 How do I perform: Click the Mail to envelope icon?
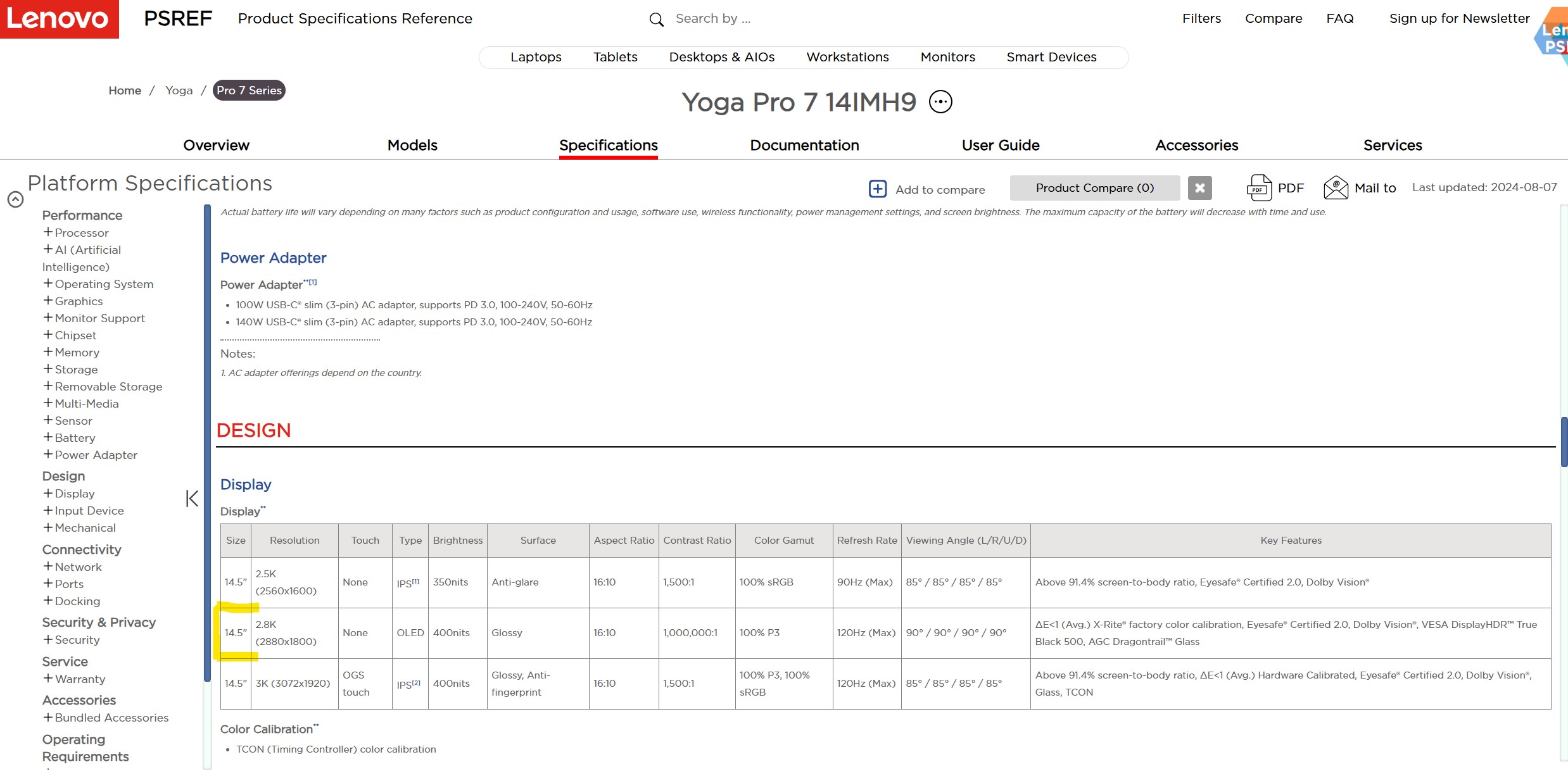pos(1336,188)
